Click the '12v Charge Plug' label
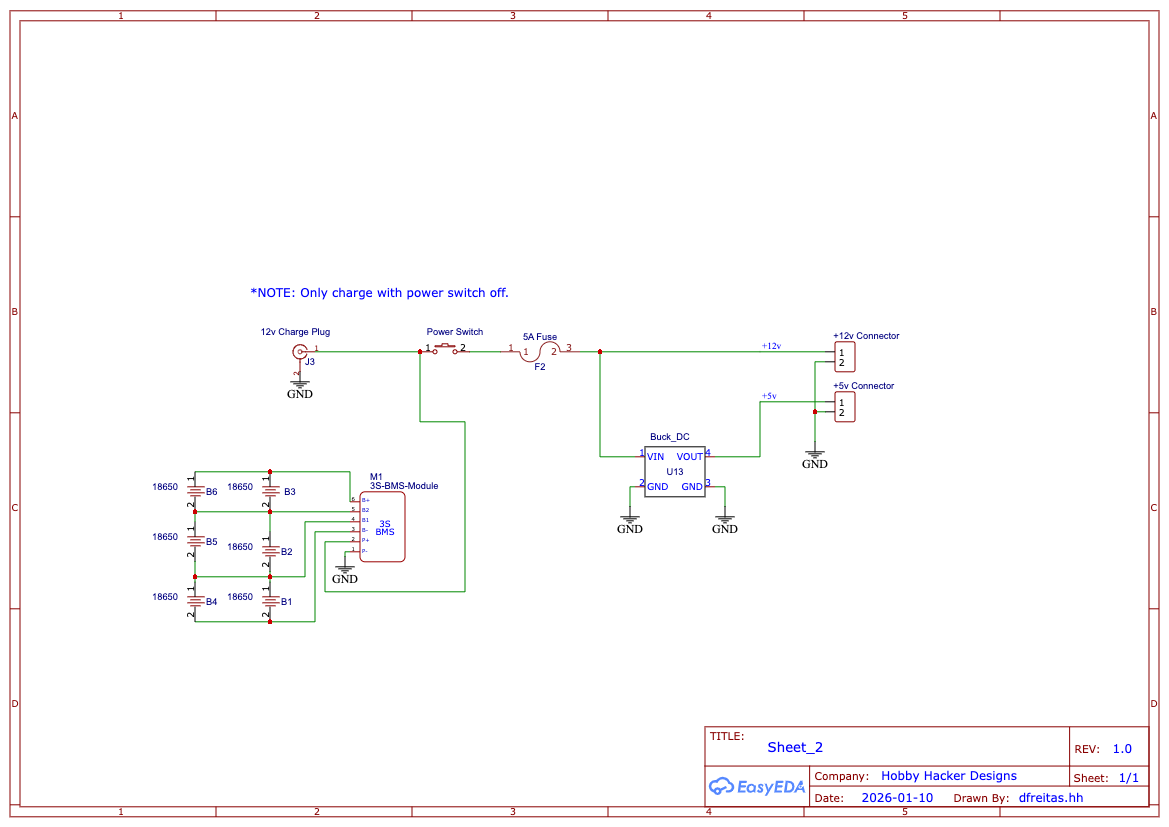 [x=295, y=332]
